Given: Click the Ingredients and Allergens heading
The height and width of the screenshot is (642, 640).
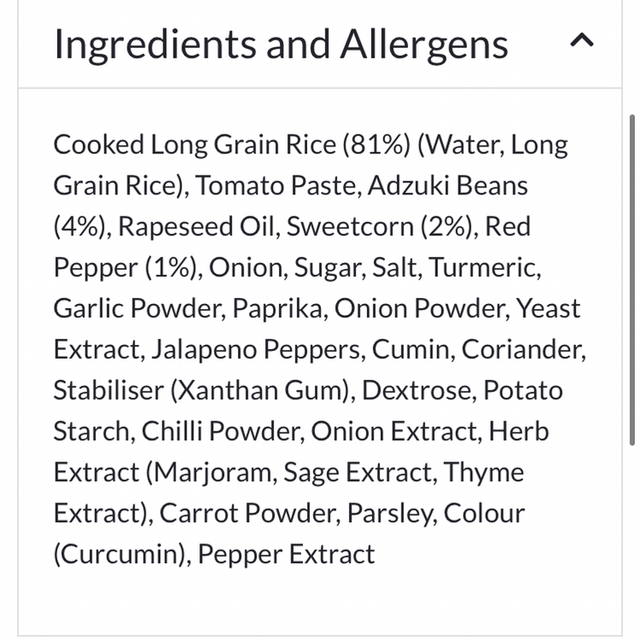Looking at the screenshot, I should point(280,44).
